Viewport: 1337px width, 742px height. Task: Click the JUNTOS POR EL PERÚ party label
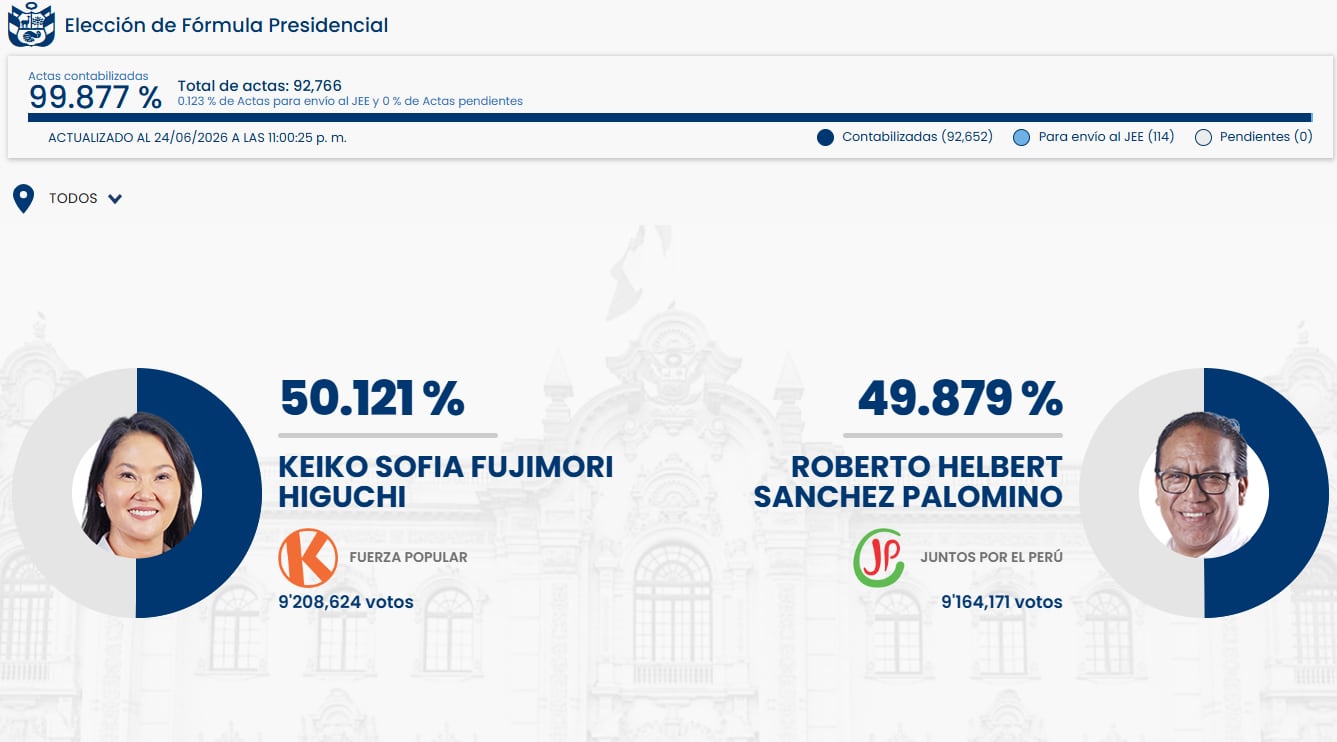point(991,557)
